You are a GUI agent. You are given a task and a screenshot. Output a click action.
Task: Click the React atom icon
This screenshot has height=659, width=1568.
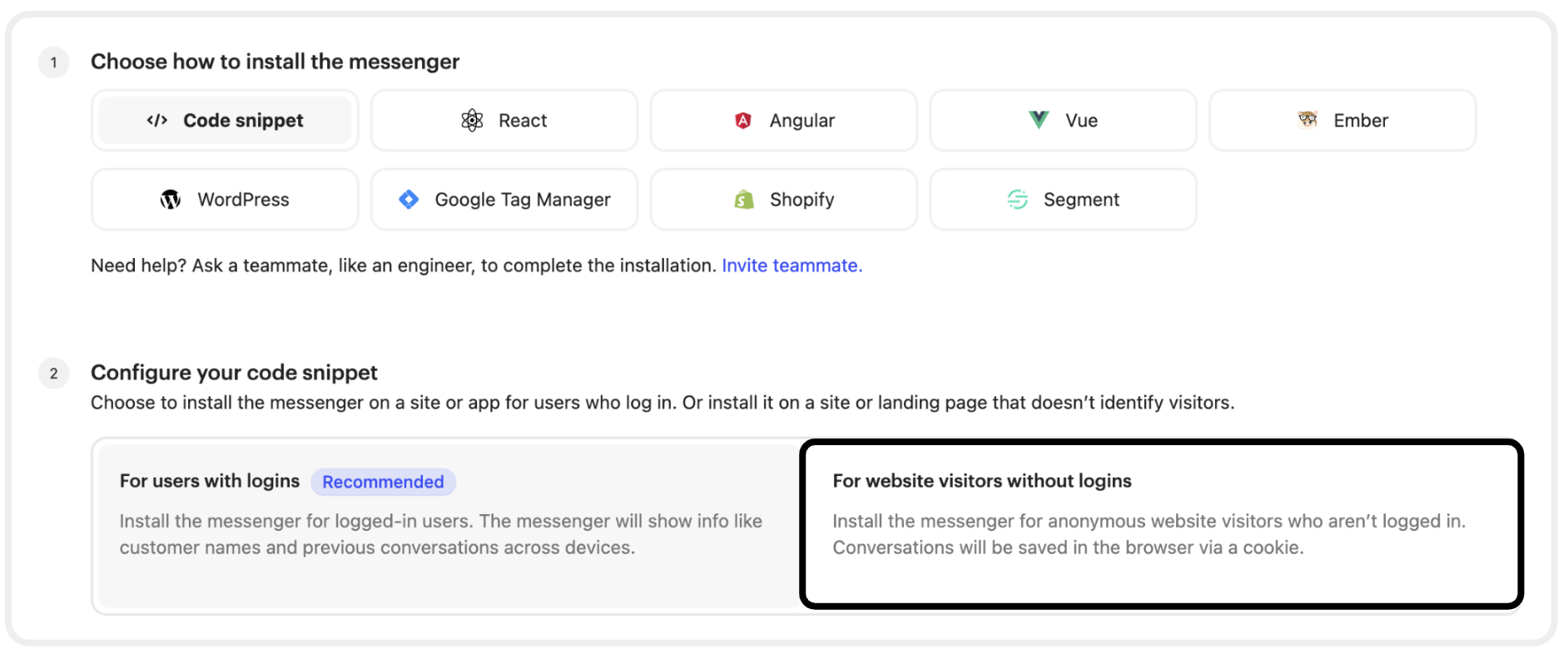[x=472, y=121]
